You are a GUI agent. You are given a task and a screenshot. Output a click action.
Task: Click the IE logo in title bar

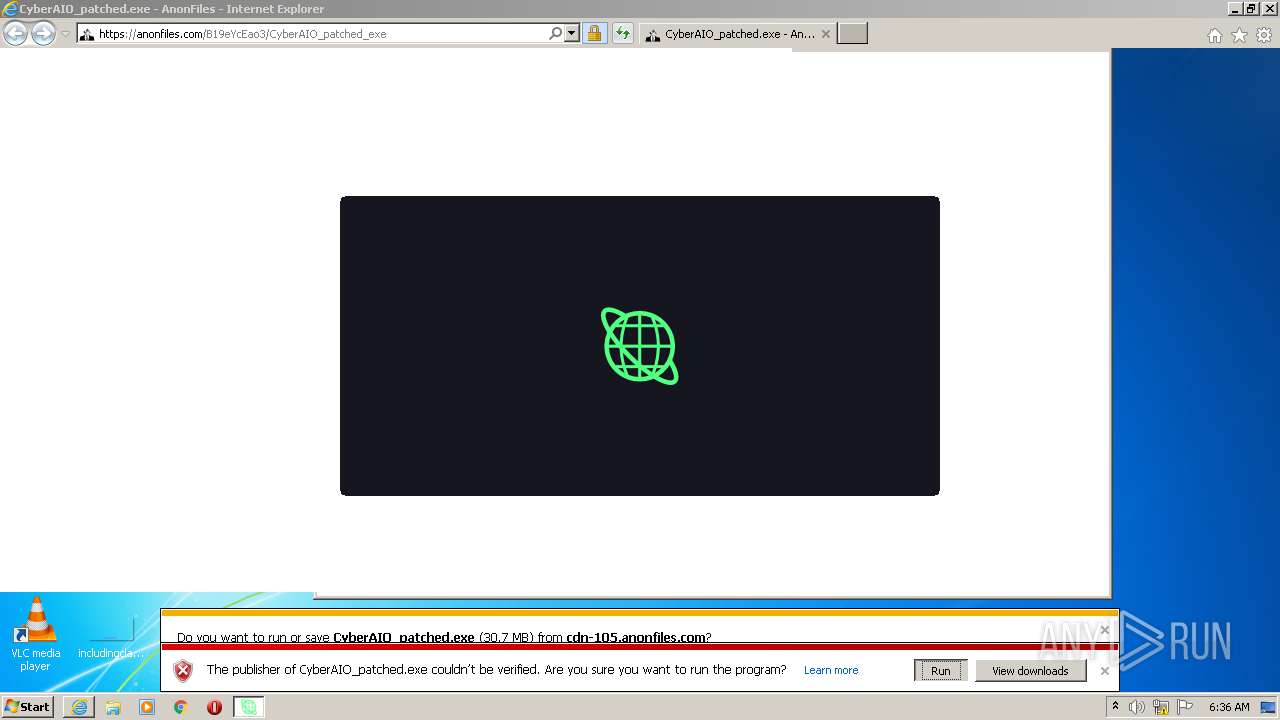pos(10,8)
